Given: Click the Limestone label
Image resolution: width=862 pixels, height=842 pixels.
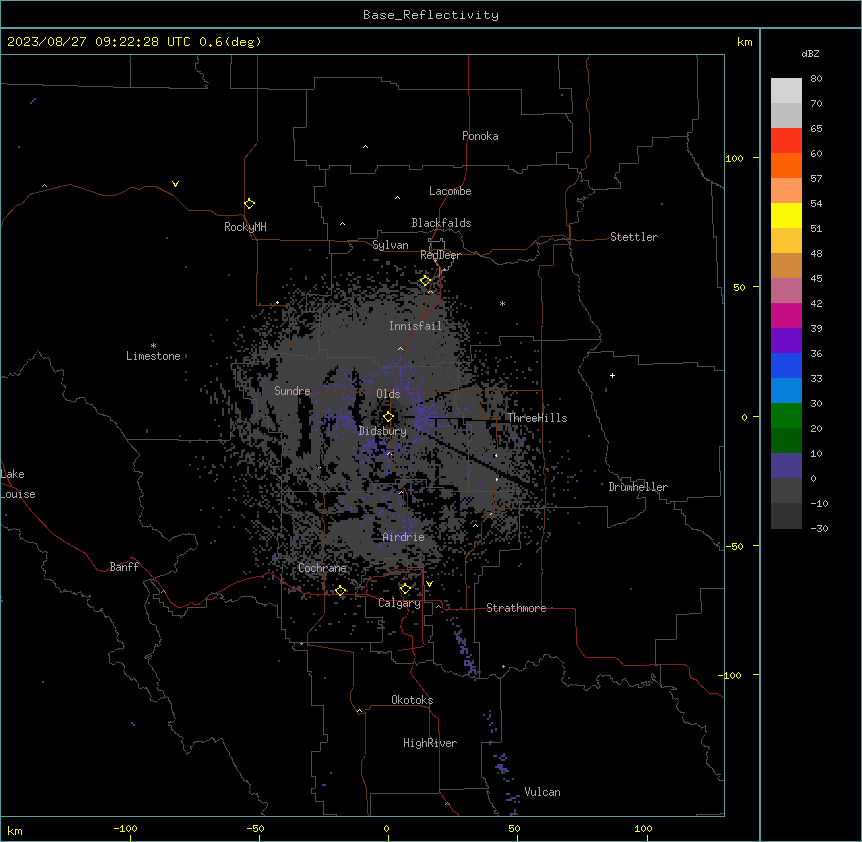Looking at the screenshot, I should tap(153, 356).
